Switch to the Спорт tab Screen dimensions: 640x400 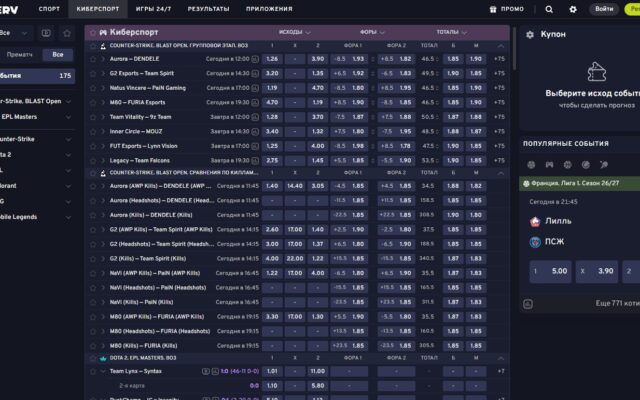(x=49, y=9)
